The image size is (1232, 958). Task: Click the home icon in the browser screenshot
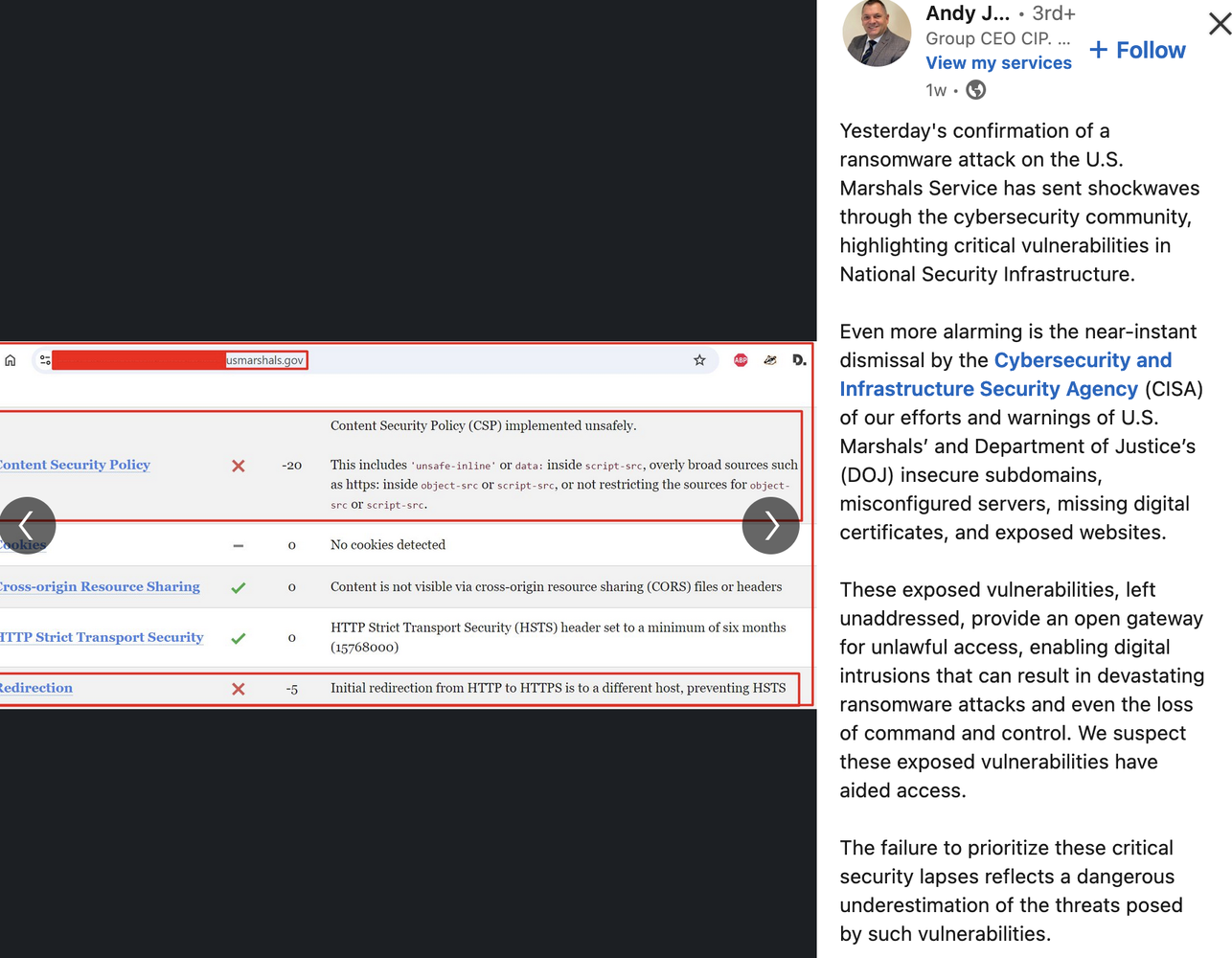(x=11, y=360)
